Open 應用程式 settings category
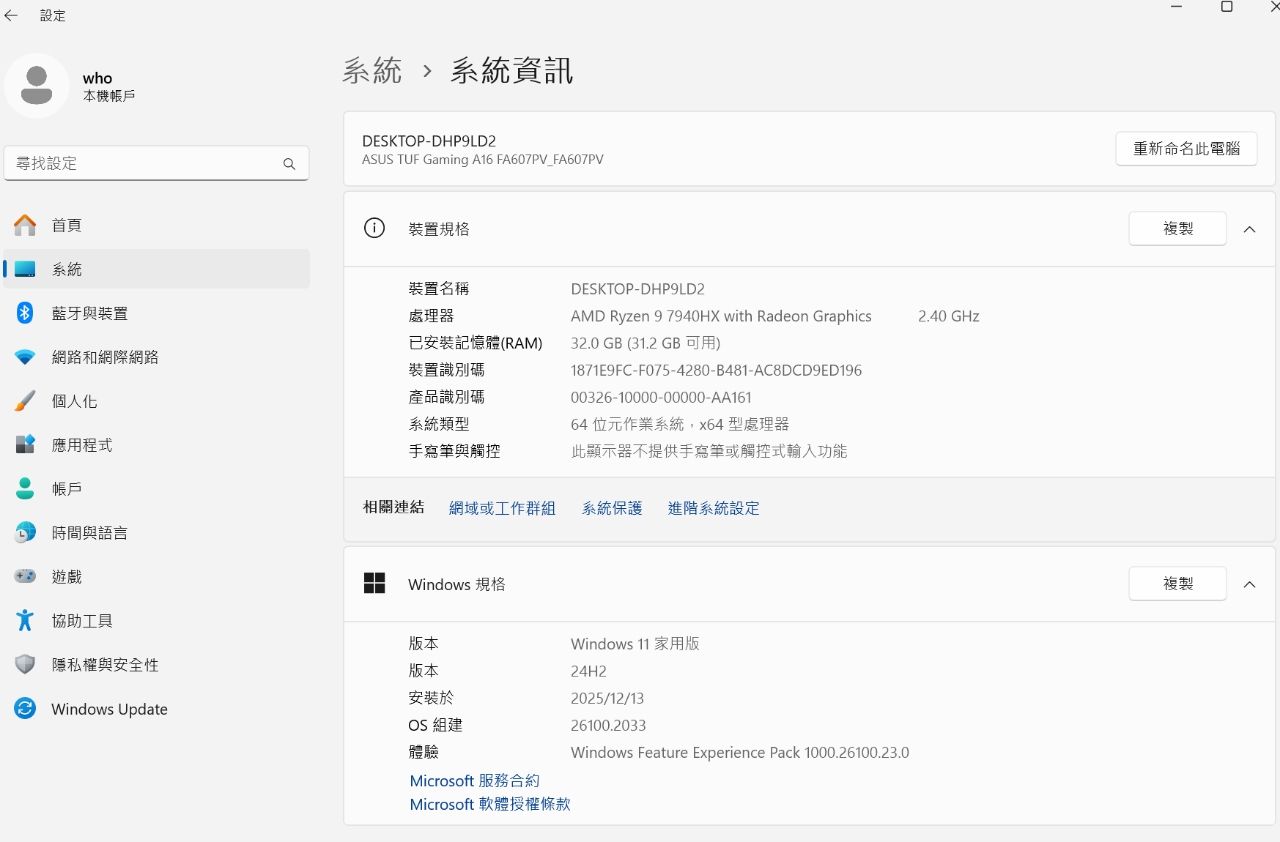 tap(82, 445)
